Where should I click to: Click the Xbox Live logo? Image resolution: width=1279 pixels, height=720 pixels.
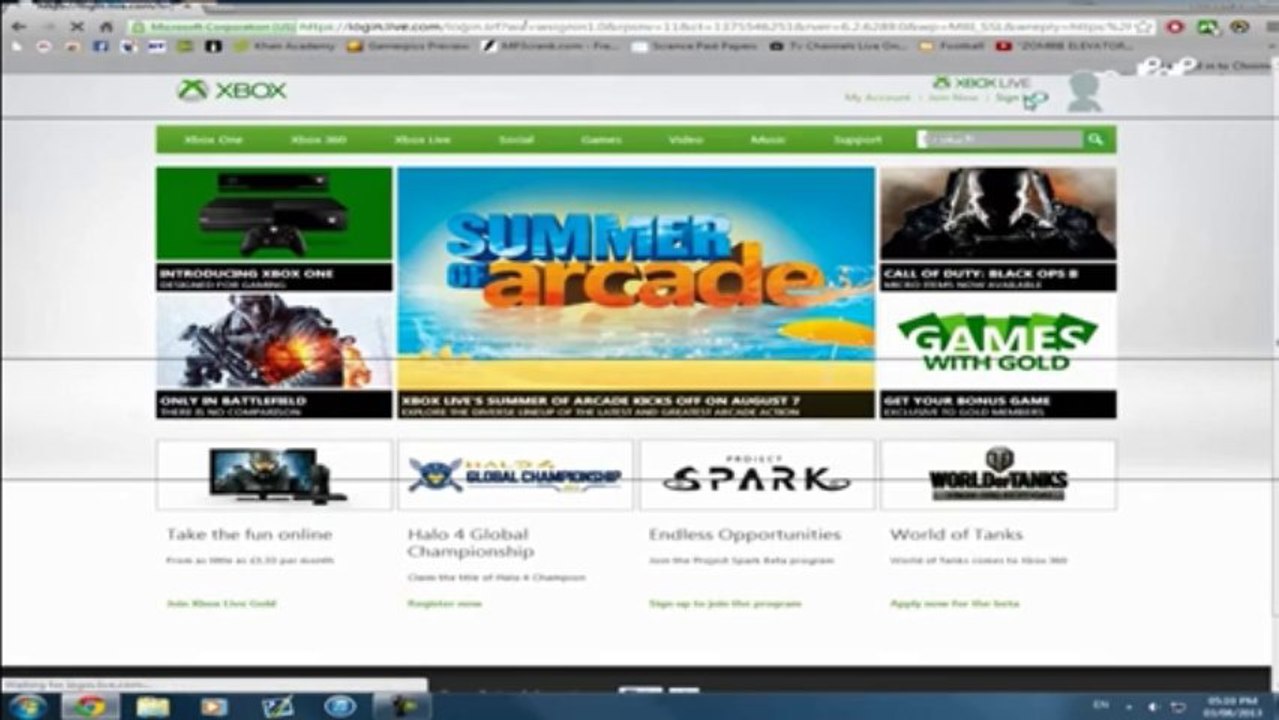click(981, 82)
